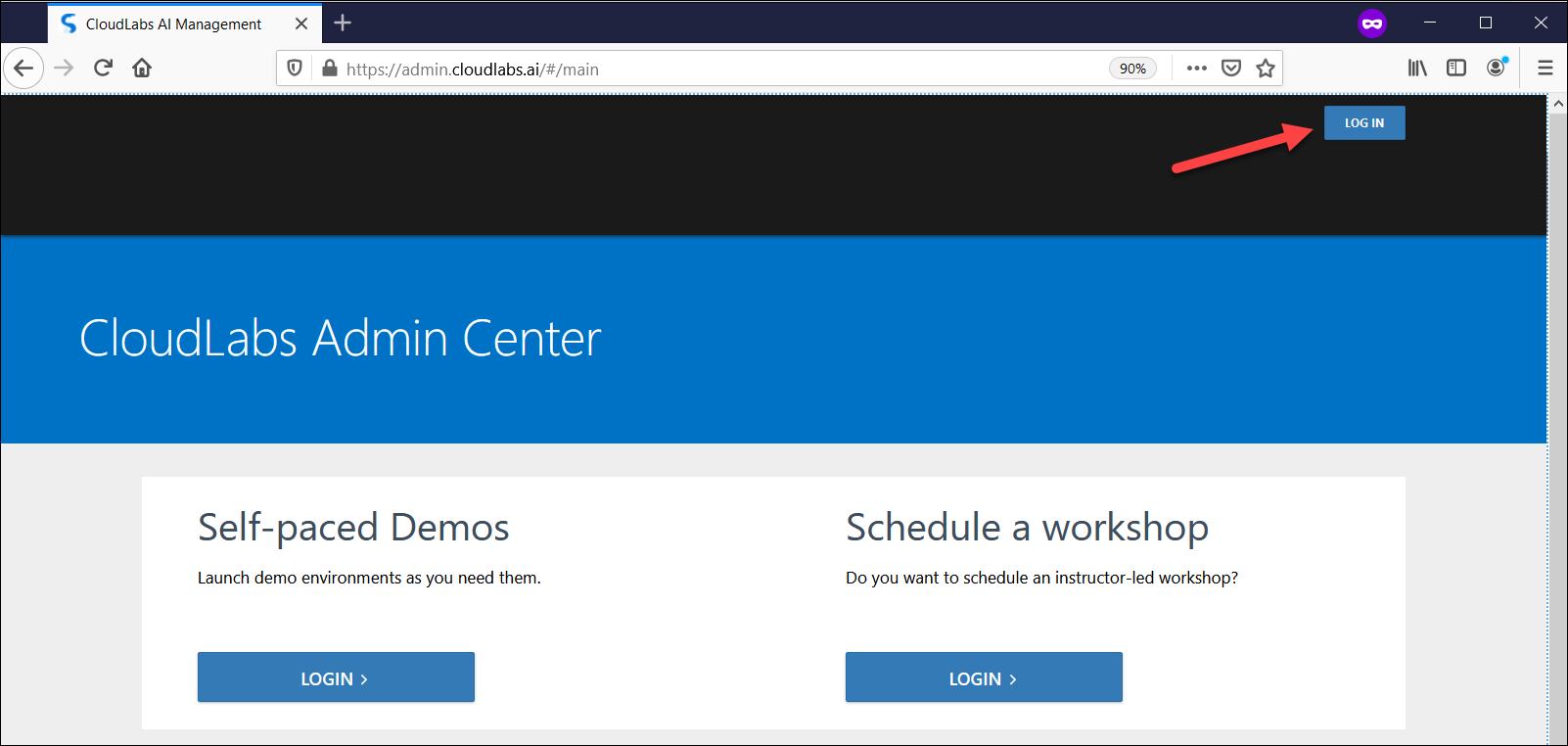Maximize the Firefox window
This screenshot has width=1568, height=746.
pos(1486,23)
